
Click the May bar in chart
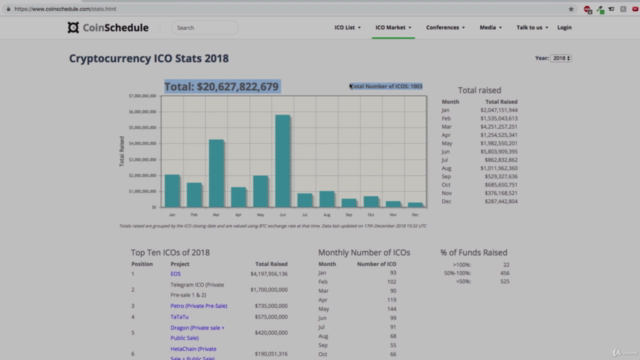pyautogui.click(x=261, y=191)
